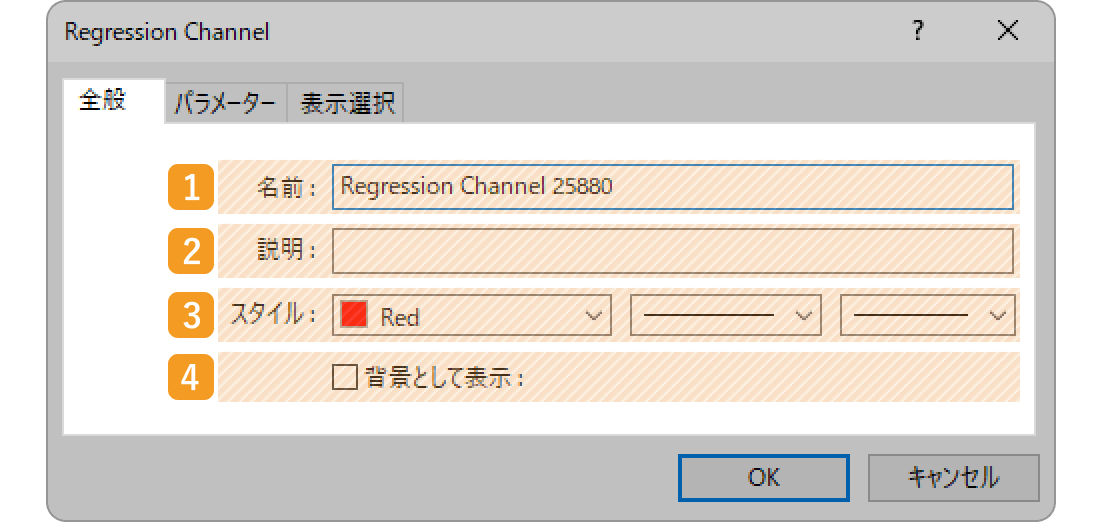The image size is (1100, 522).
Task: Click the question mark help icon
Action: [x=917, y=32]
